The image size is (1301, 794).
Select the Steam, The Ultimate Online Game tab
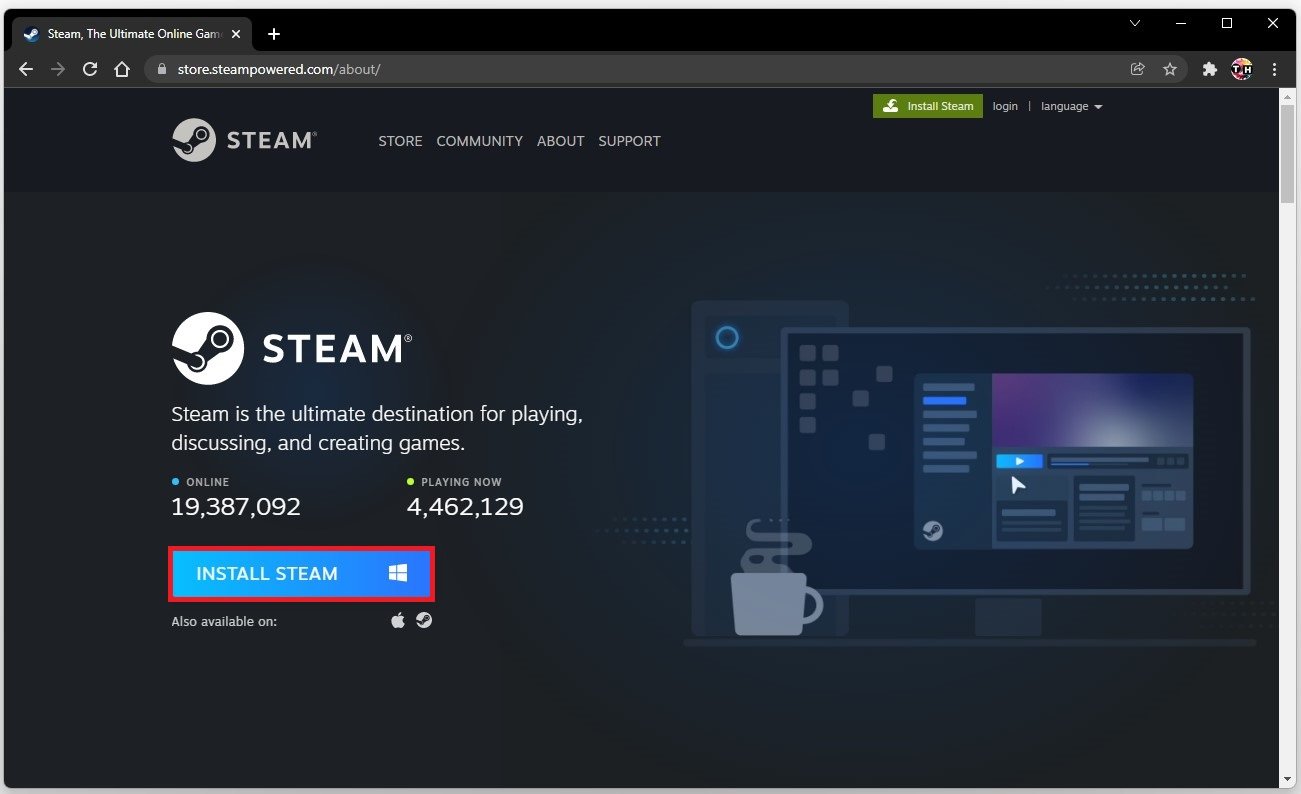pos(134,34)
